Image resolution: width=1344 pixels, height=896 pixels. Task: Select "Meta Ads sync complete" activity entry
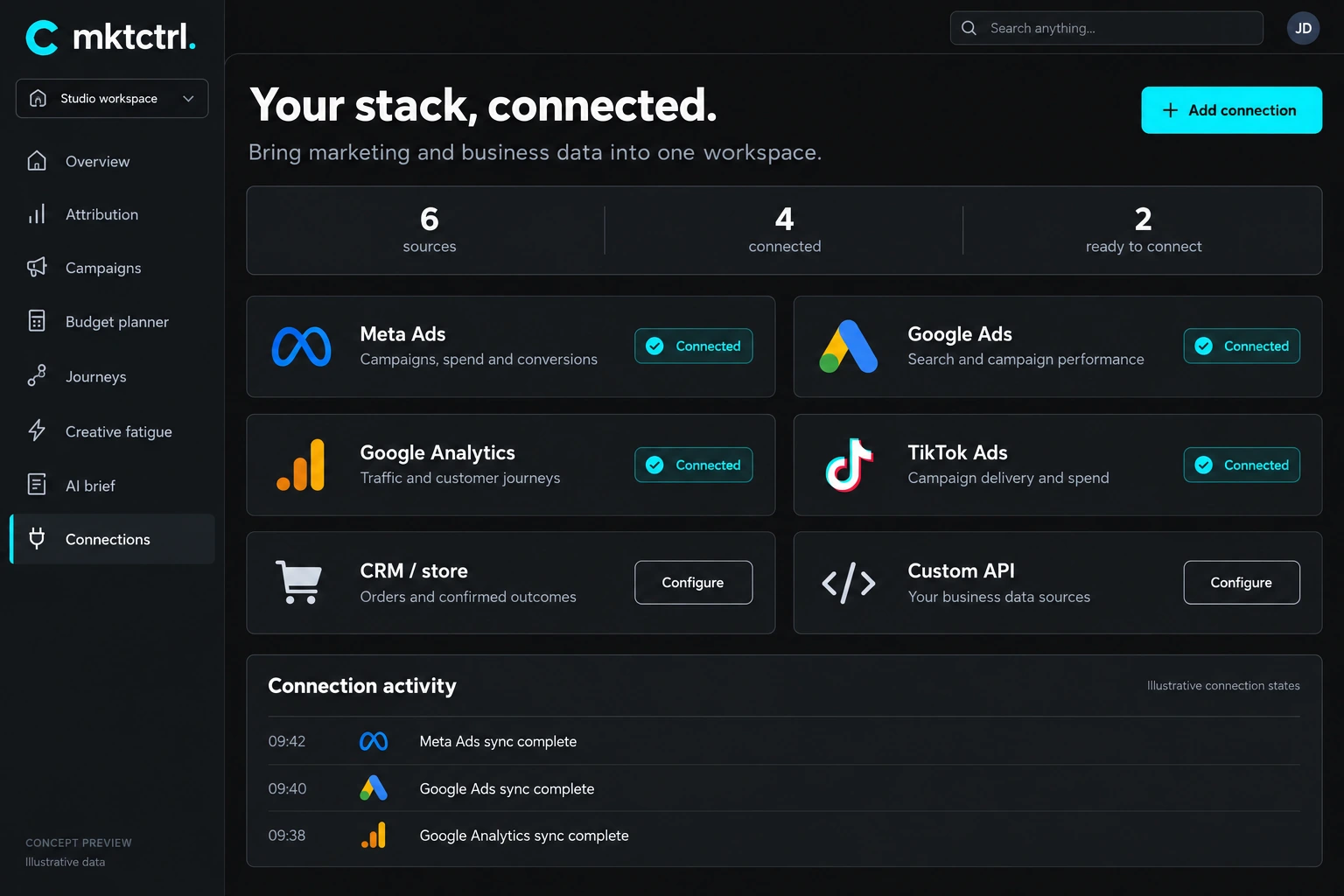pos(498,741)
